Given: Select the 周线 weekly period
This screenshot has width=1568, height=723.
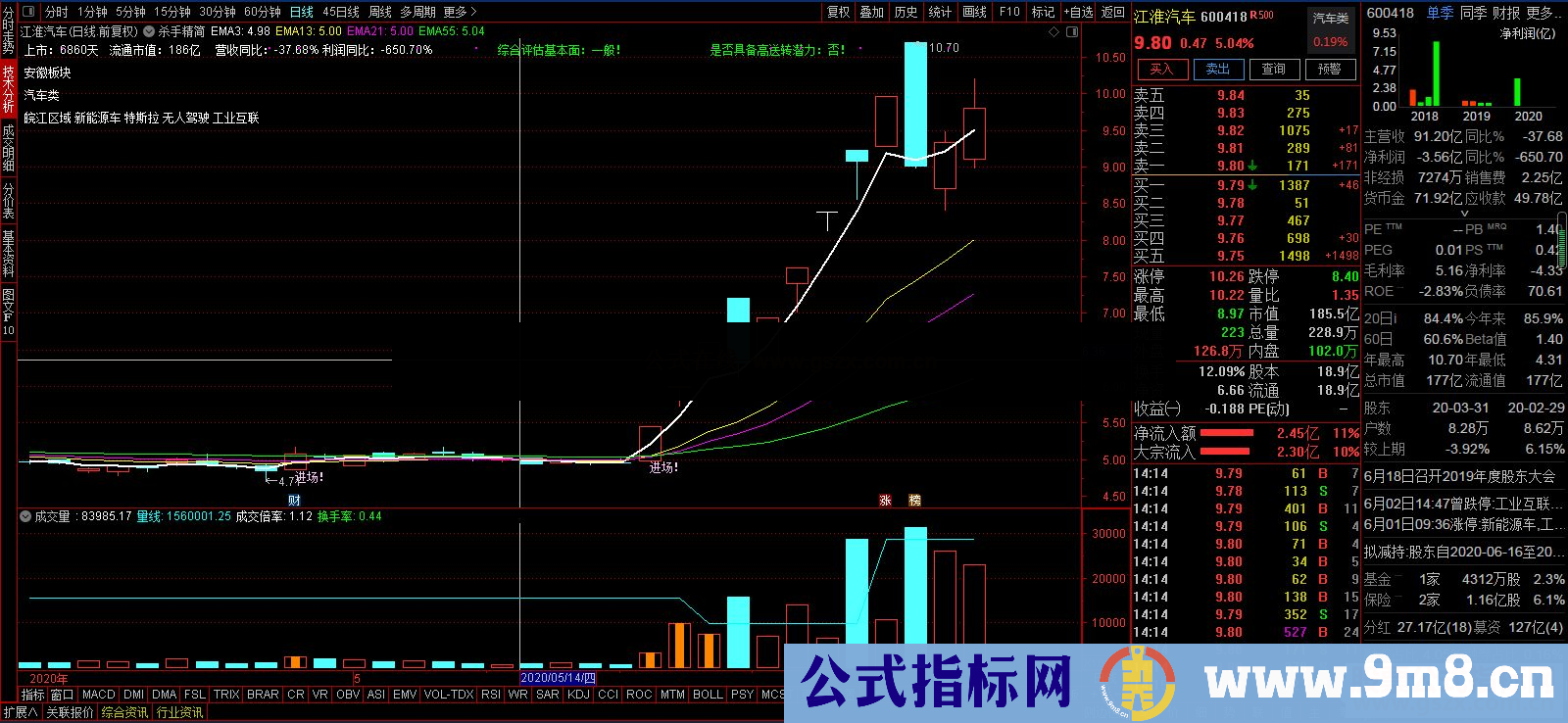Looking at the screenshot, I should [x=380, y=12].
